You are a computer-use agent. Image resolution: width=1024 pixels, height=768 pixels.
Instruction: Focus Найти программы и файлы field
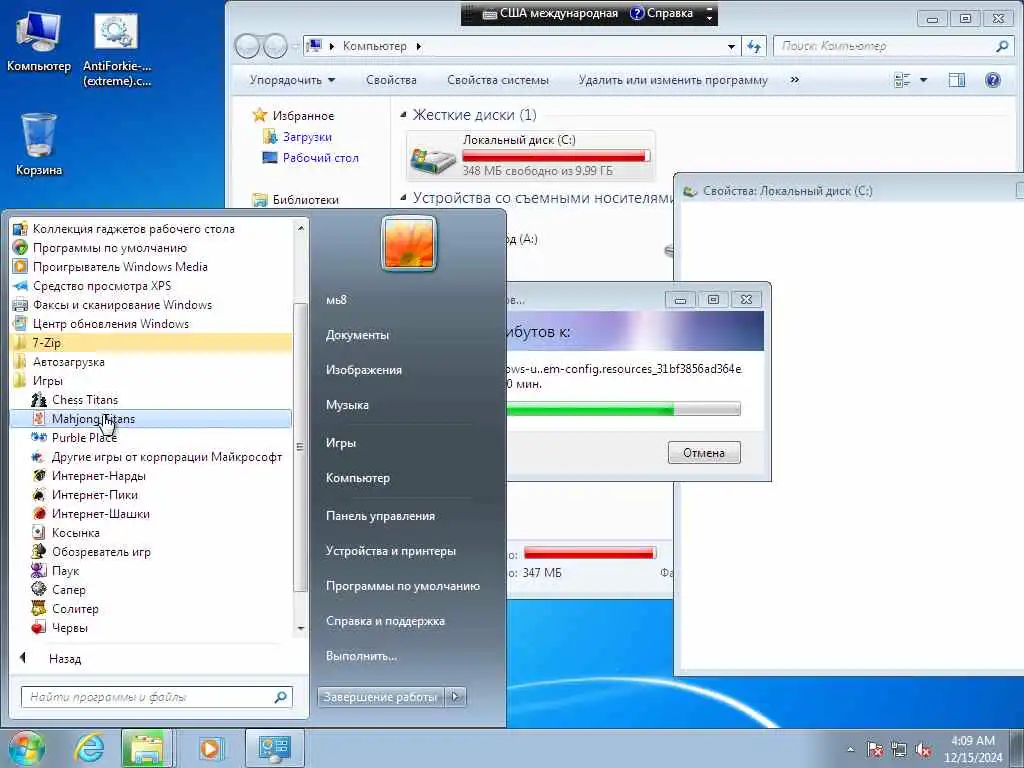tap(157, 697)
